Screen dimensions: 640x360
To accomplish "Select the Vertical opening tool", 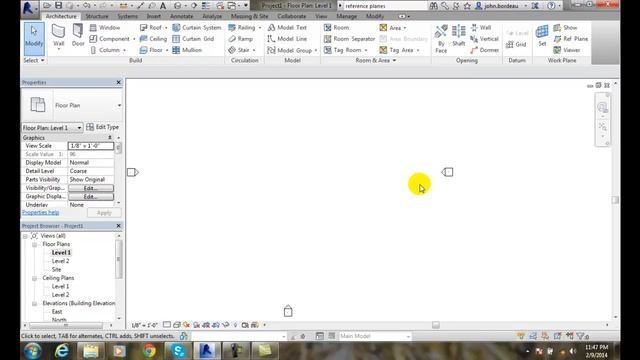I will [x=484, y=39].
